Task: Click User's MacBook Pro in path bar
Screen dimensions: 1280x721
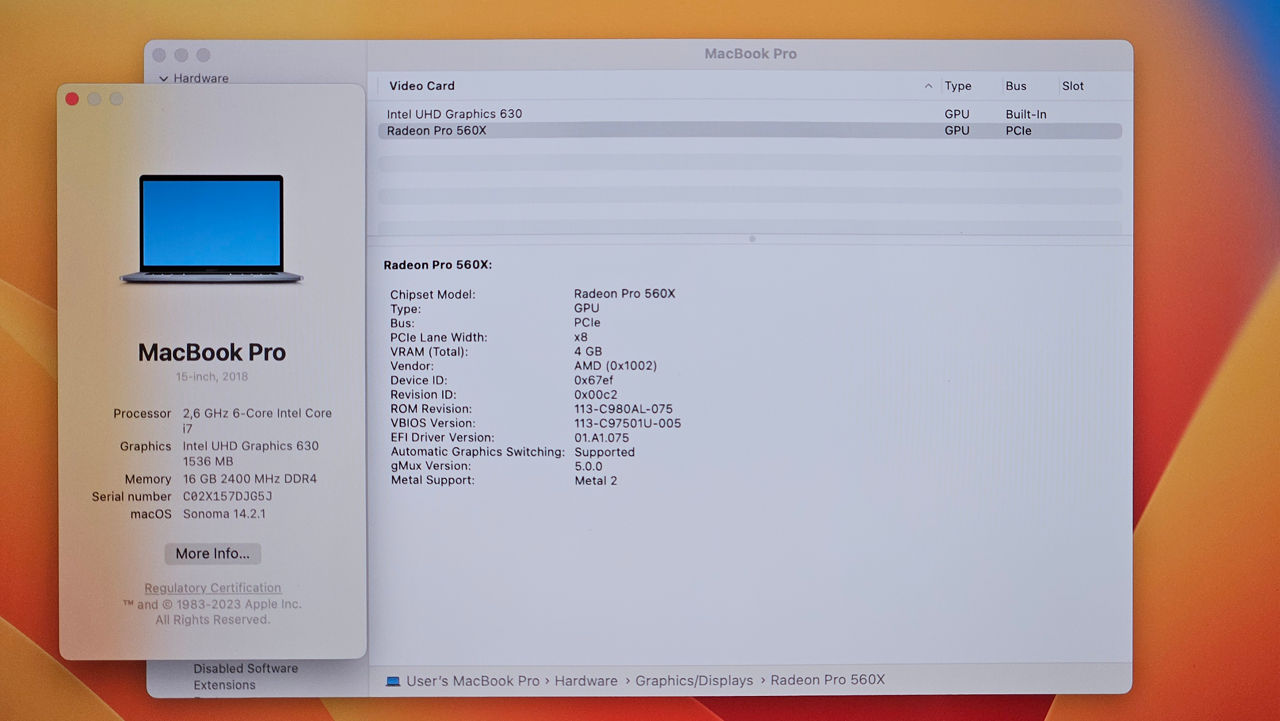Action: [473, 681]
